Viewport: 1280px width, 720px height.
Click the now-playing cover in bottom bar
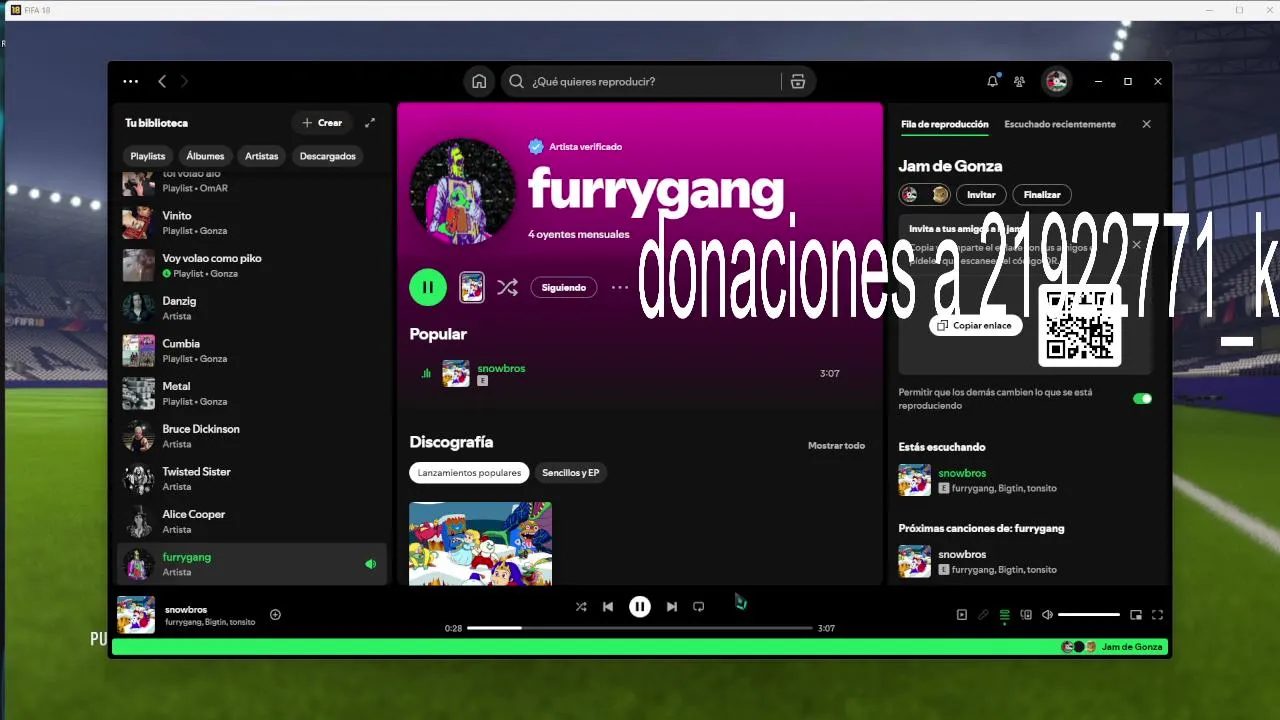[136, 615]
